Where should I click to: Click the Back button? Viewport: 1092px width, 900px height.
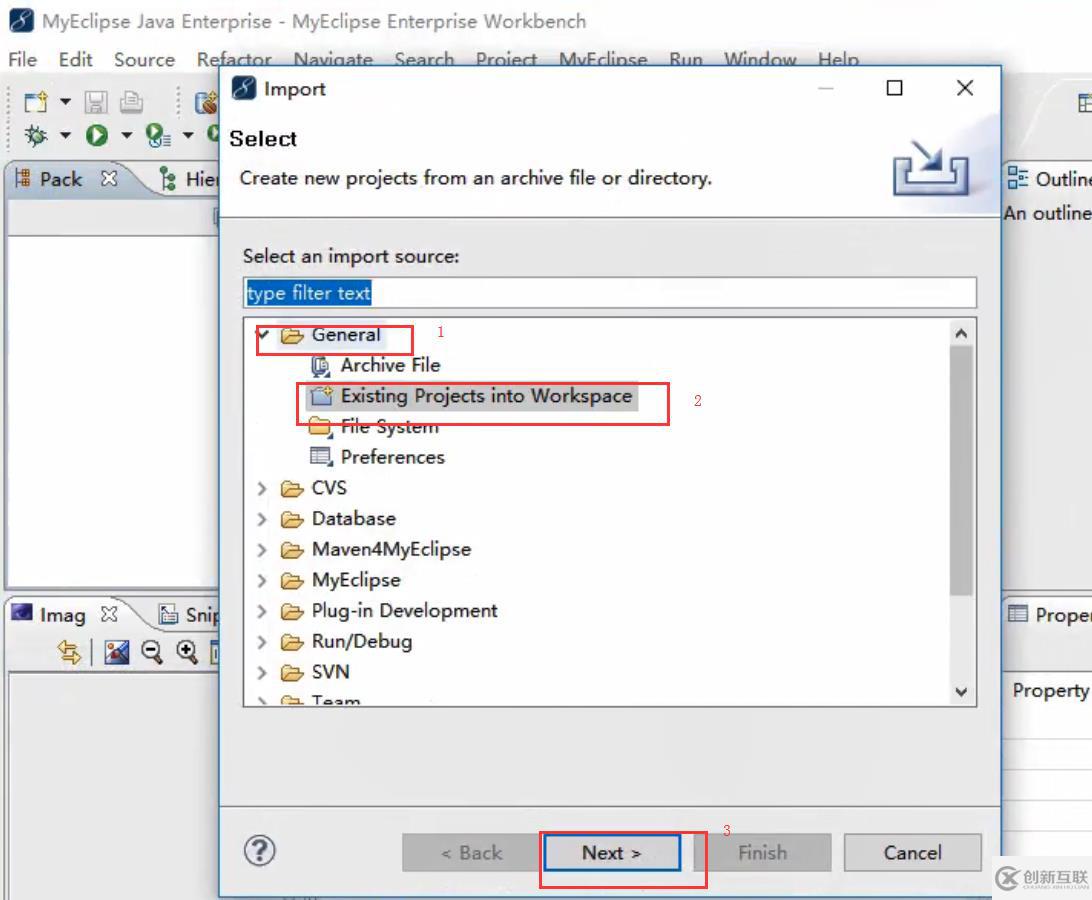(x=471, y=853)
